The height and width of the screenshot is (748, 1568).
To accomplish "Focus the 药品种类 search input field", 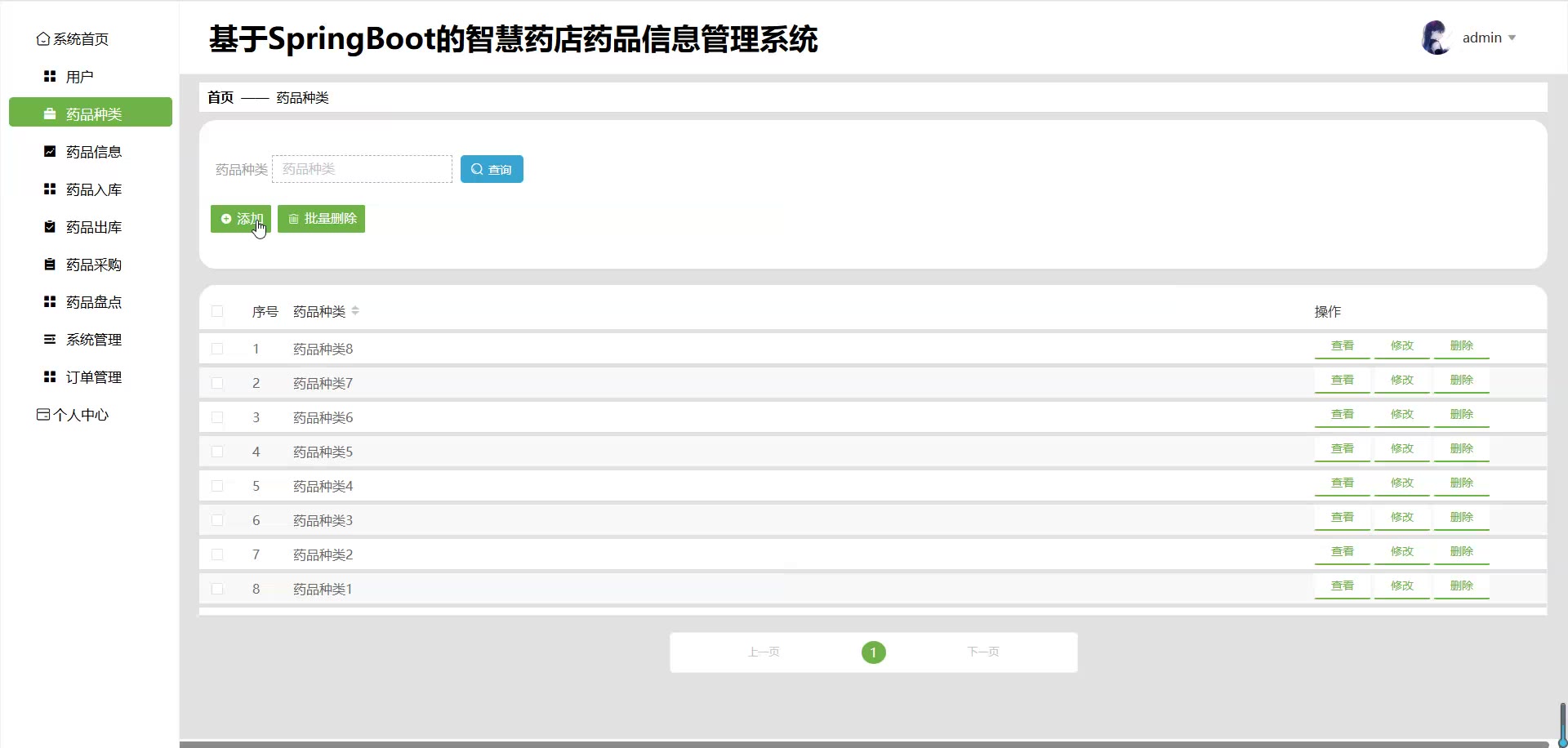I will pyautogui.click(x=362, y=169).
